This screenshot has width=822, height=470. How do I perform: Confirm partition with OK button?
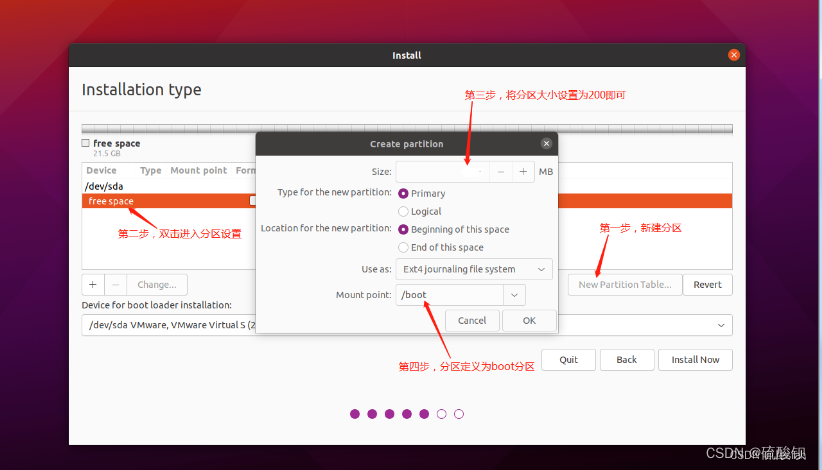tap(529, 321)
